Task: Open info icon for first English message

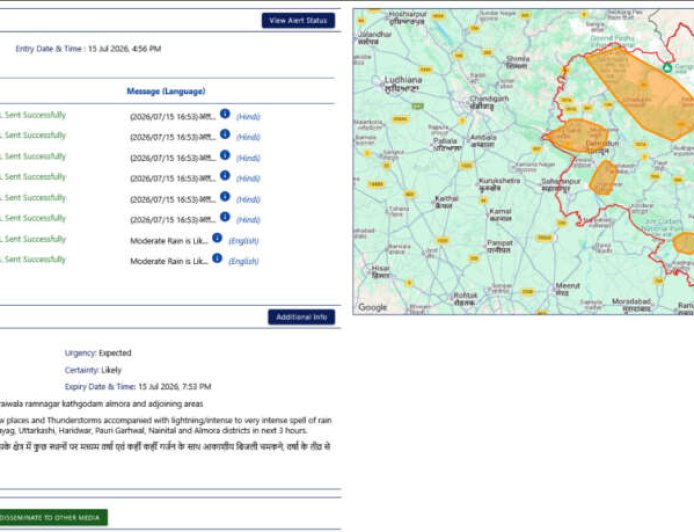Action: click(x=217, y=238)
